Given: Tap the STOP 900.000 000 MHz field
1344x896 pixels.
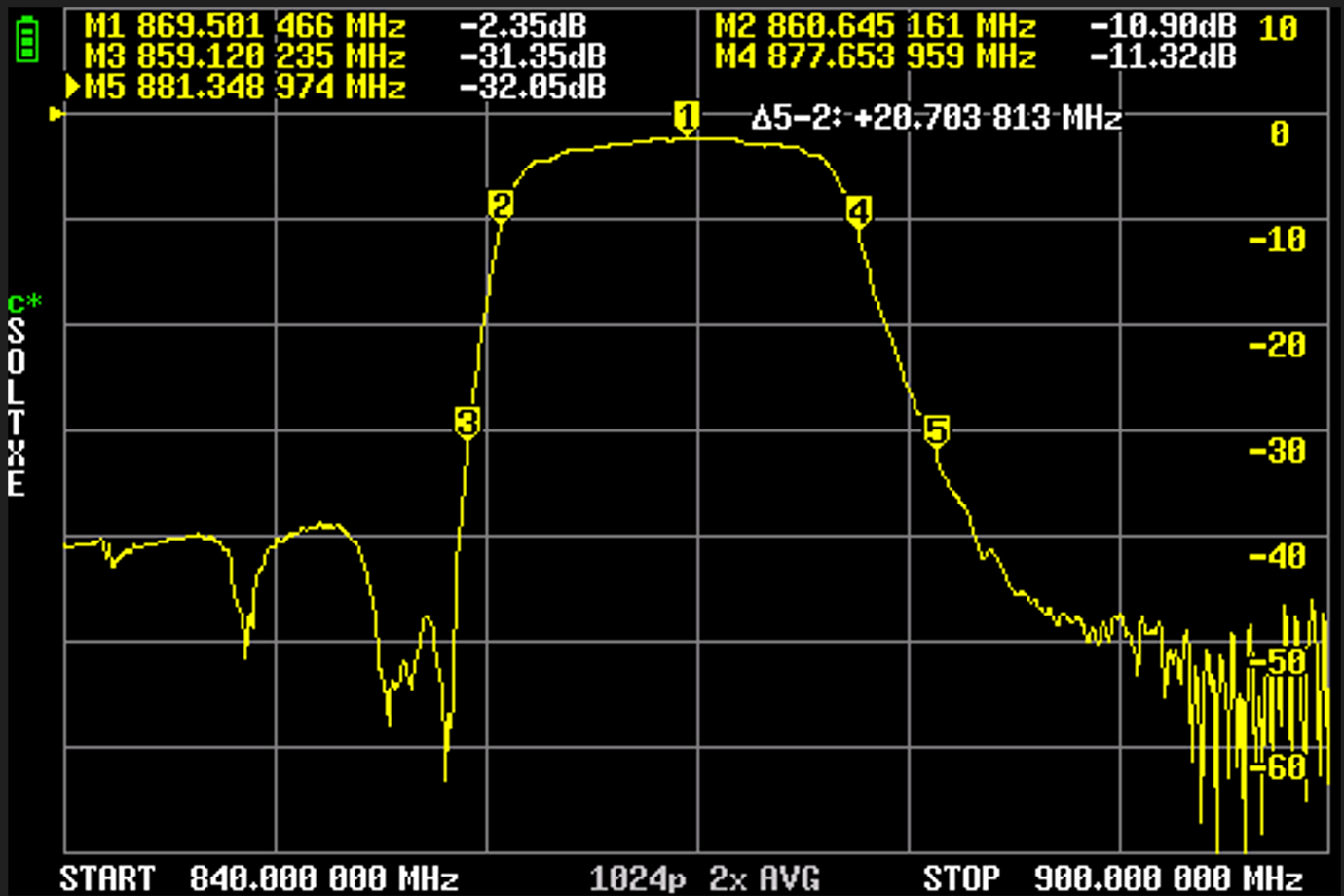Looking at the screenshot, I should (1112, 878).
